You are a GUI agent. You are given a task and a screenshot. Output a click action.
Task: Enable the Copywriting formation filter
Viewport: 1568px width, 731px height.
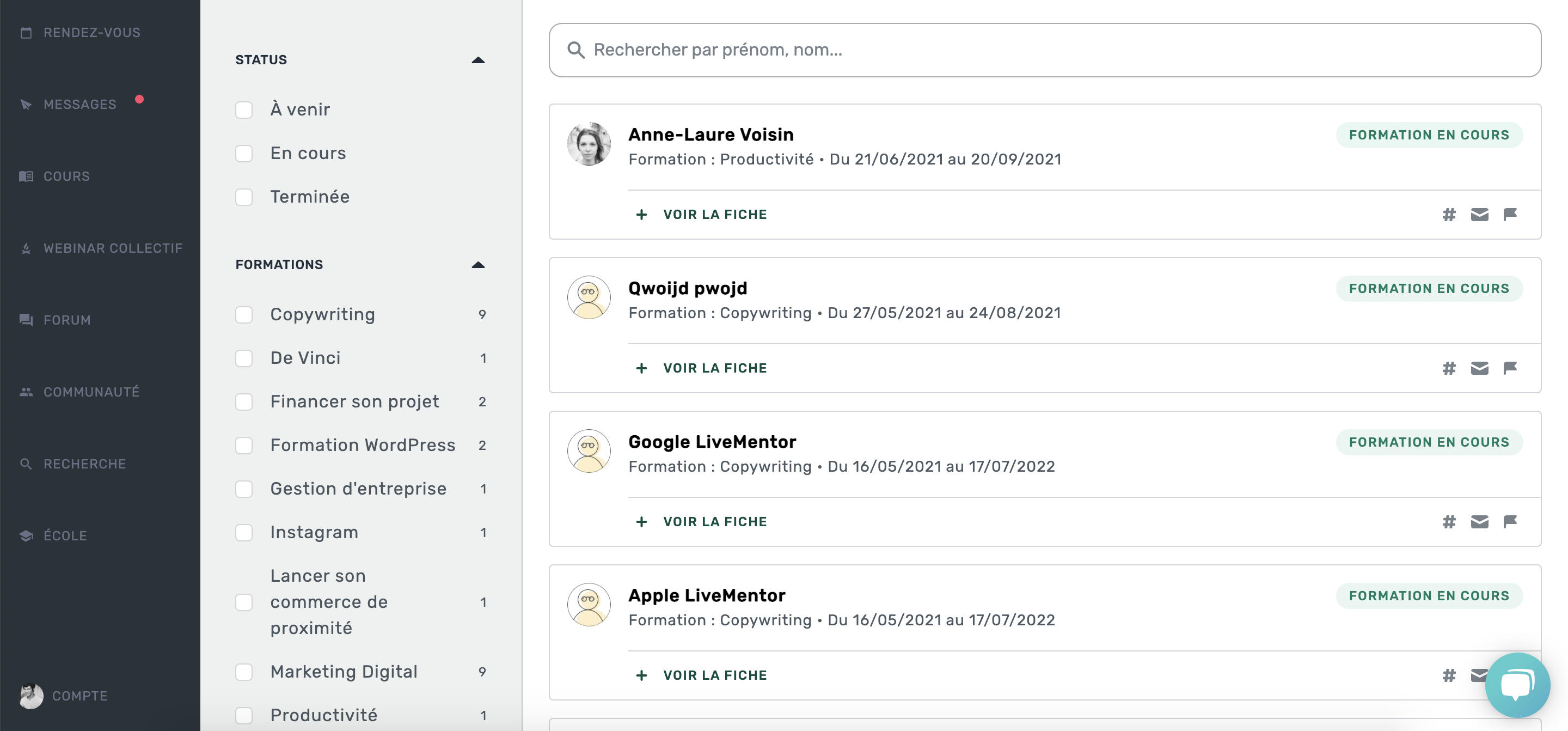(244, 314)
